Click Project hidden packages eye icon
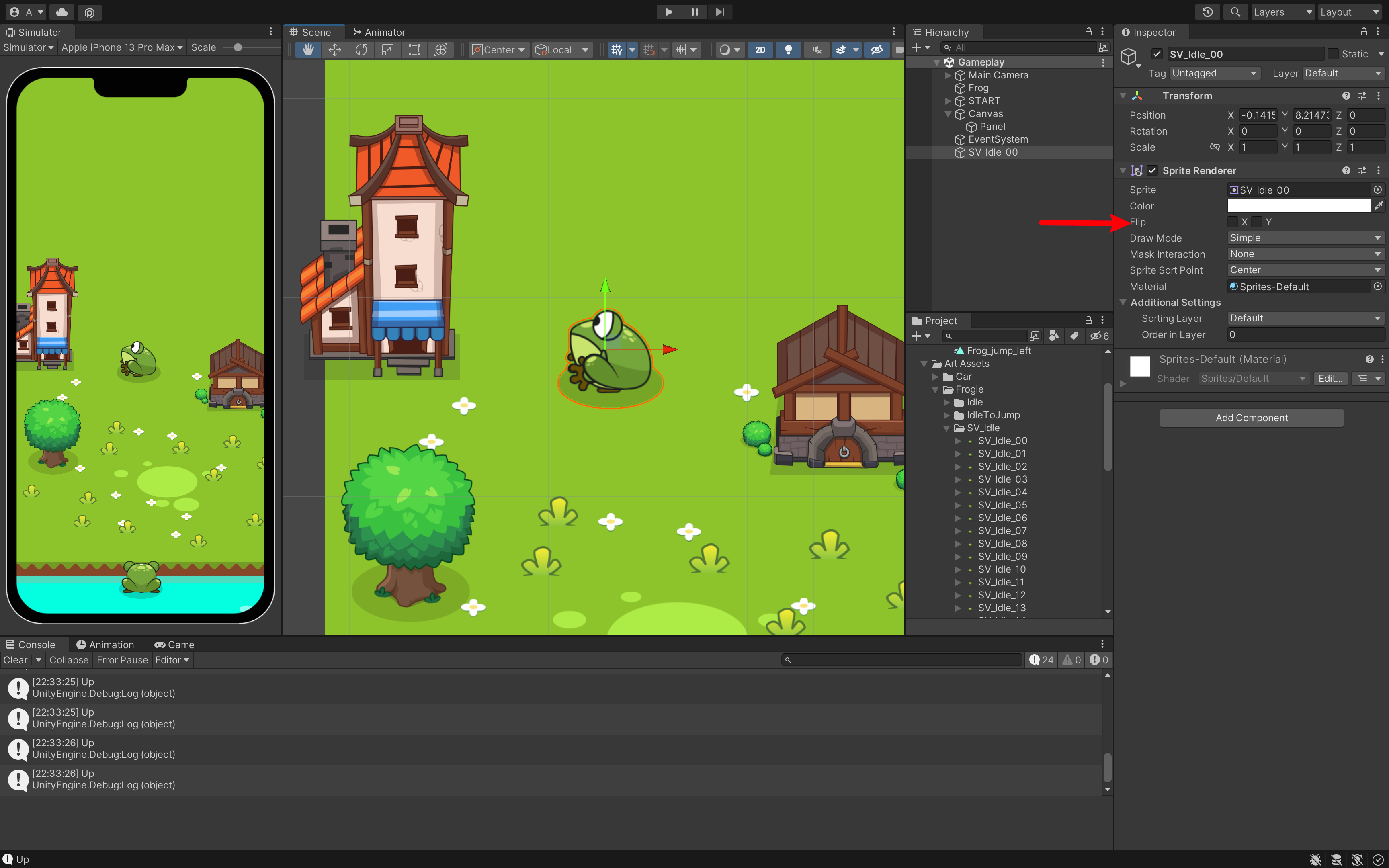 click(x=1098, y=336)
